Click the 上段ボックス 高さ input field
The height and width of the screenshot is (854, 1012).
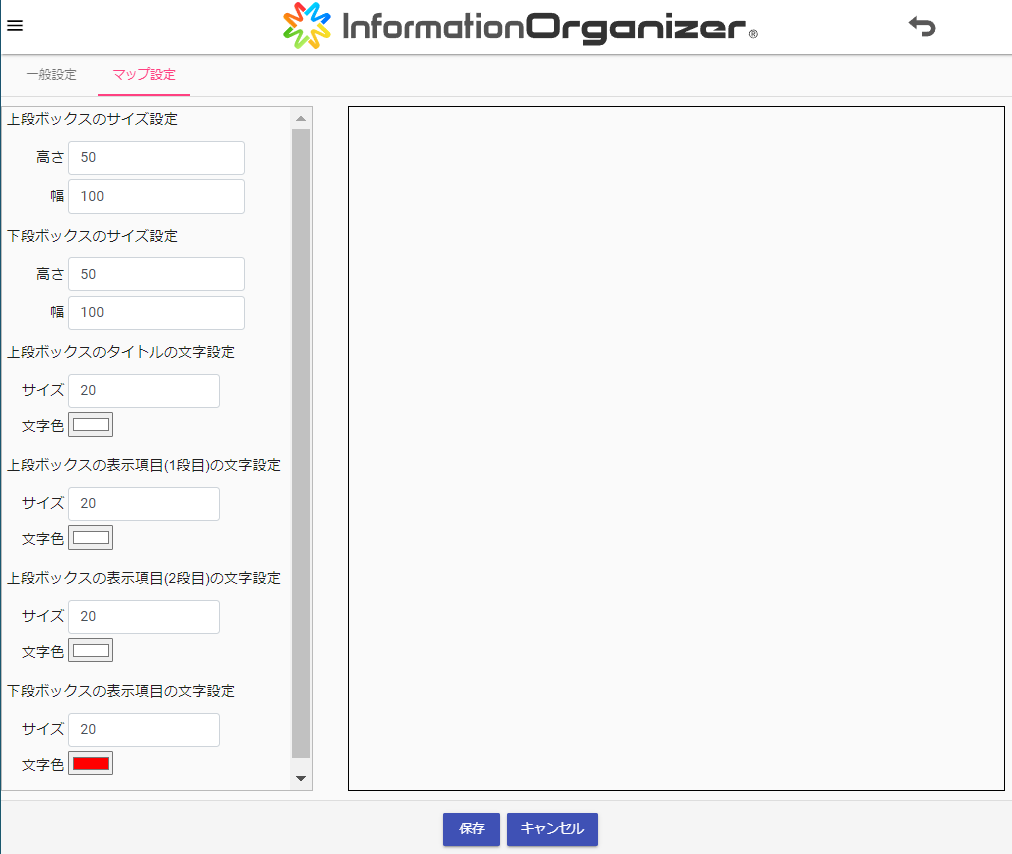156,158
